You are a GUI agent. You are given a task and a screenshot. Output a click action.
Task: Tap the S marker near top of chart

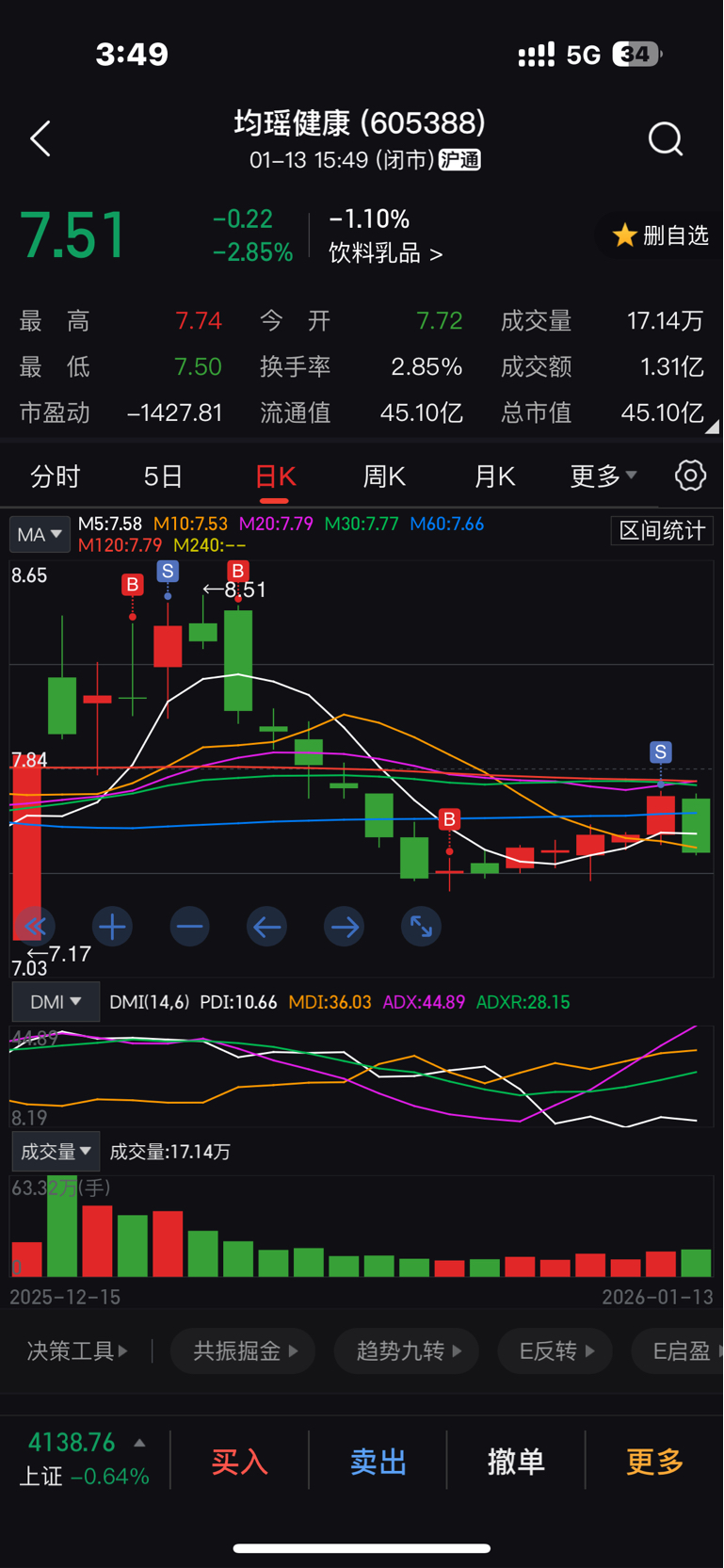click(168, 571)
